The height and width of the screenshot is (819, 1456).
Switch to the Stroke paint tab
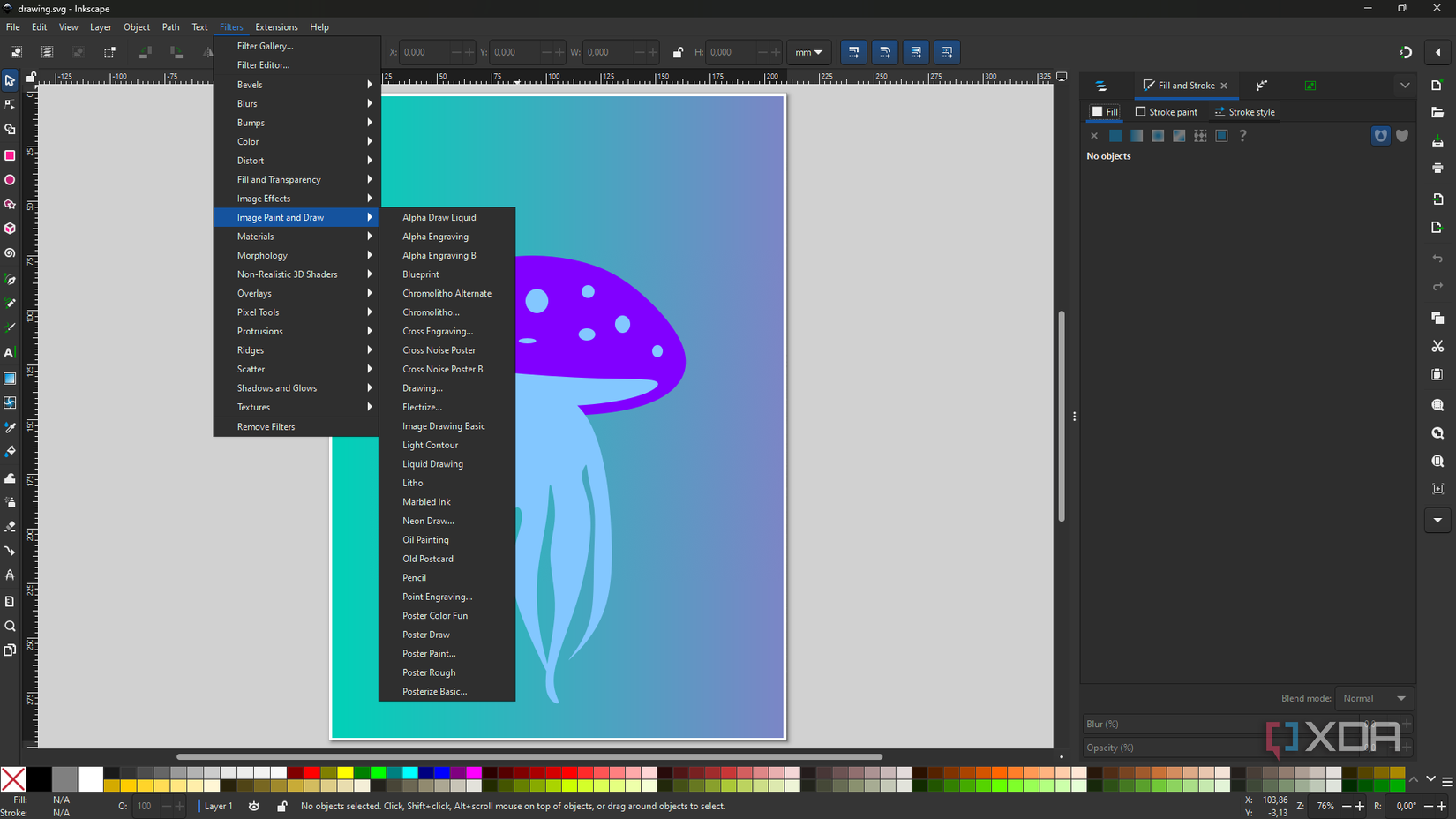pos(1167,111)
